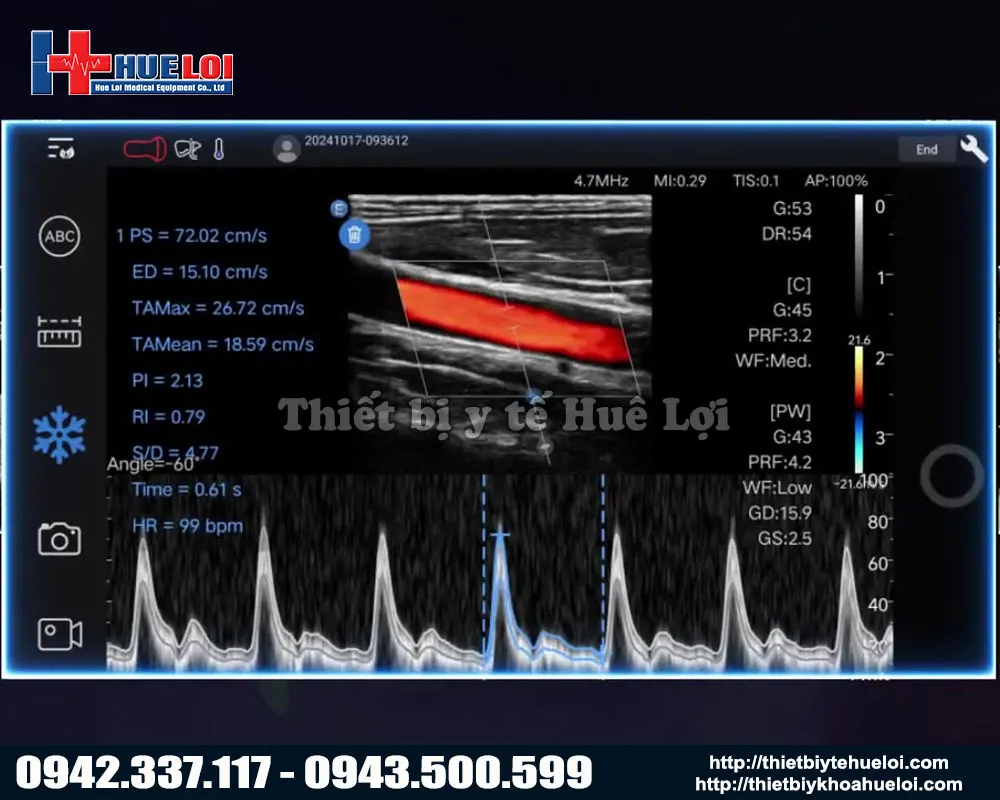Tap the organ exam type icon
This screenshot has width=1000, height=800.
pos(187,149)
